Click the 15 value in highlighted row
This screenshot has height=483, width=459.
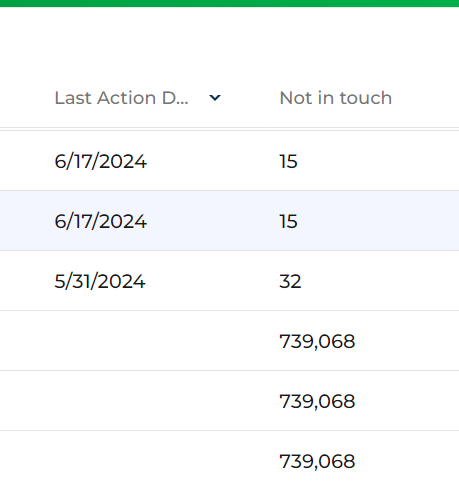(288, 222)
